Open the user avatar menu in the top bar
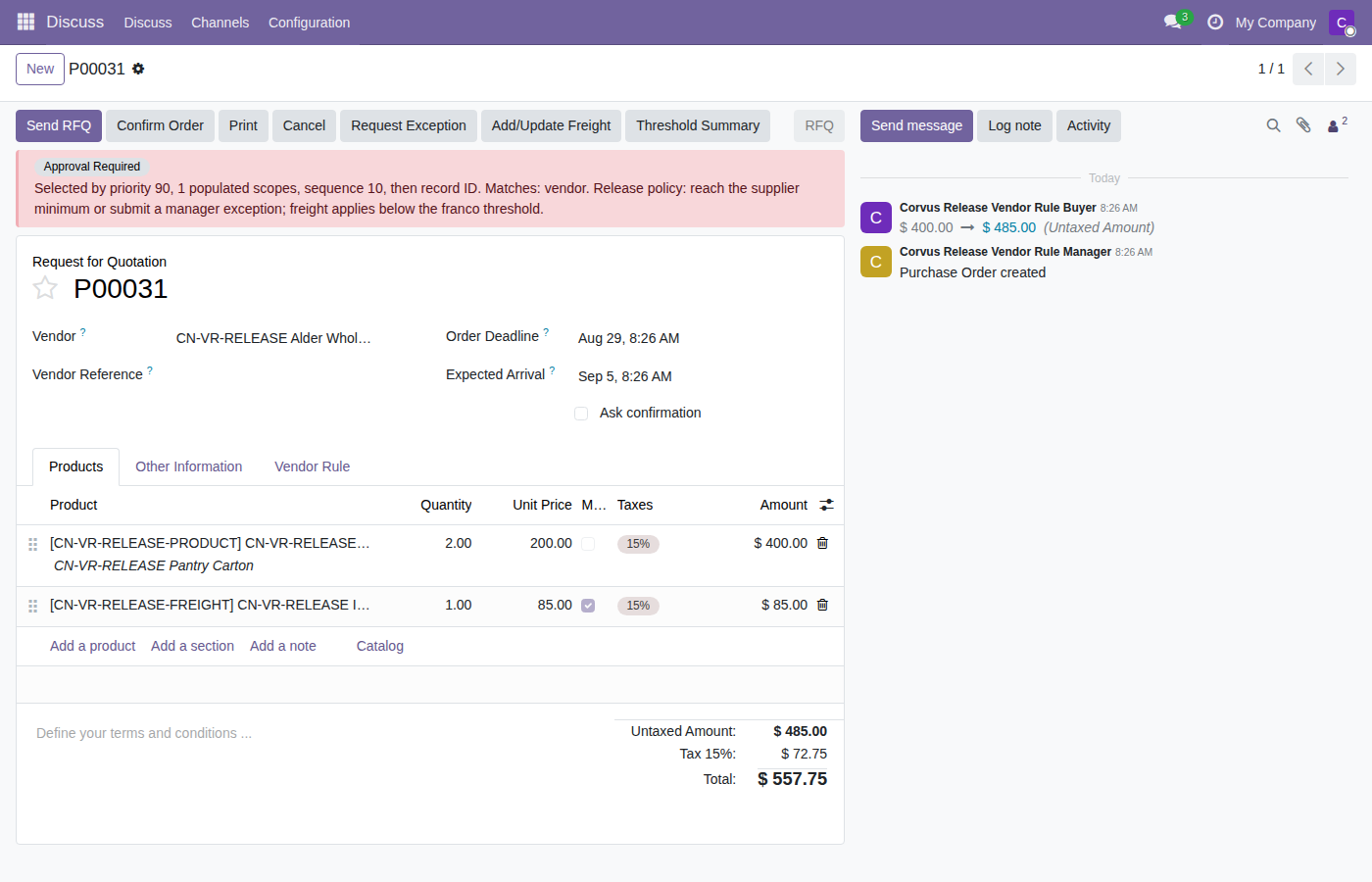Viewport: 1372px width, 882px height. click(x=1342, y=22)
